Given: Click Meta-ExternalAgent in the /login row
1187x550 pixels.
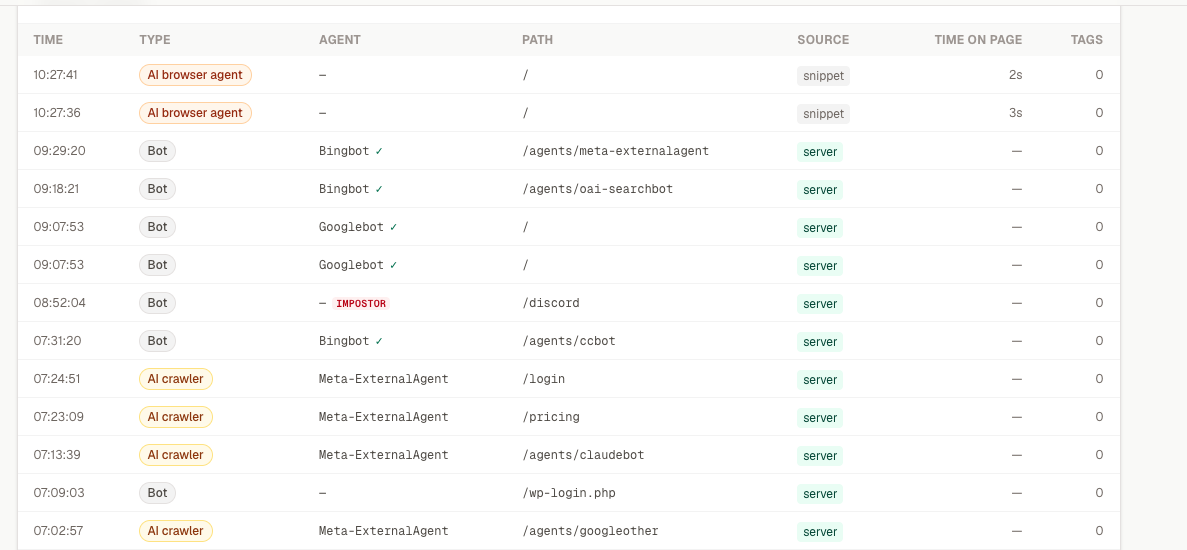Looking at the screenshot, I should 384,378.
